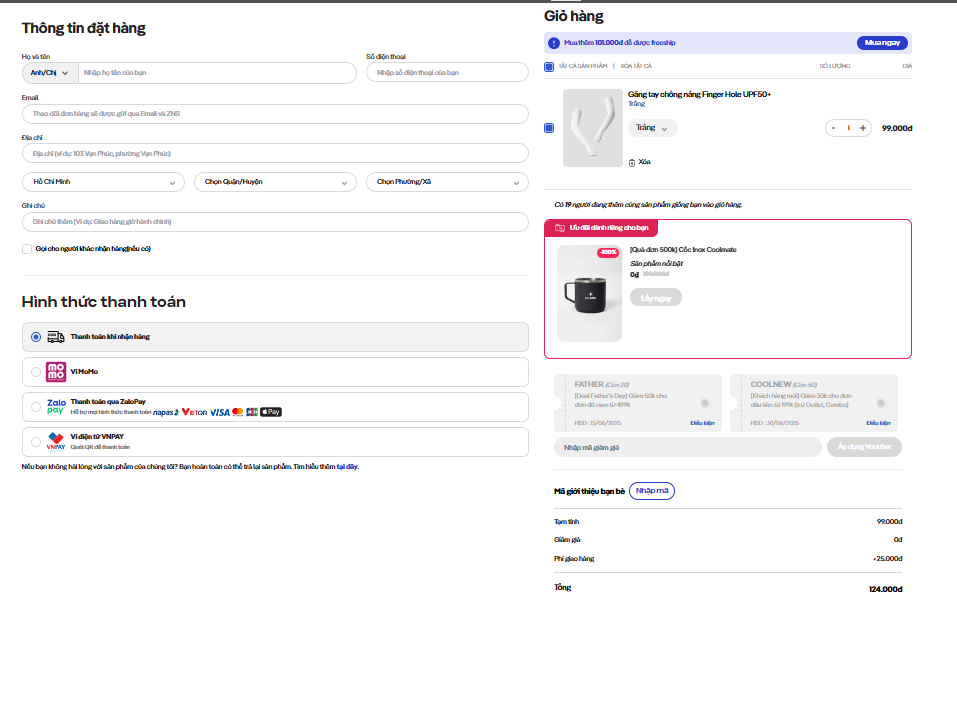
Task: Open the Chọn Quận/Huyện dropdown
Action: [275, 182]
